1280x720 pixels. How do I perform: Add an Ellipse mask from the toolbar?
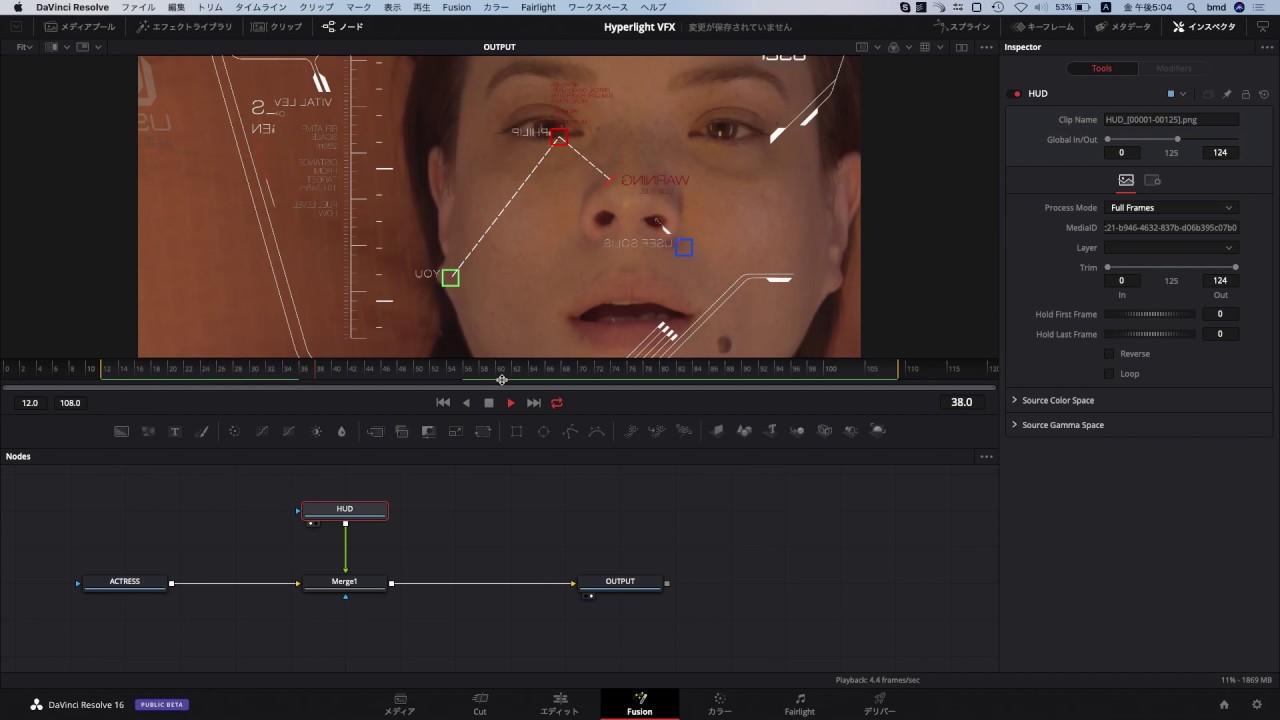(x=543, y=431)
